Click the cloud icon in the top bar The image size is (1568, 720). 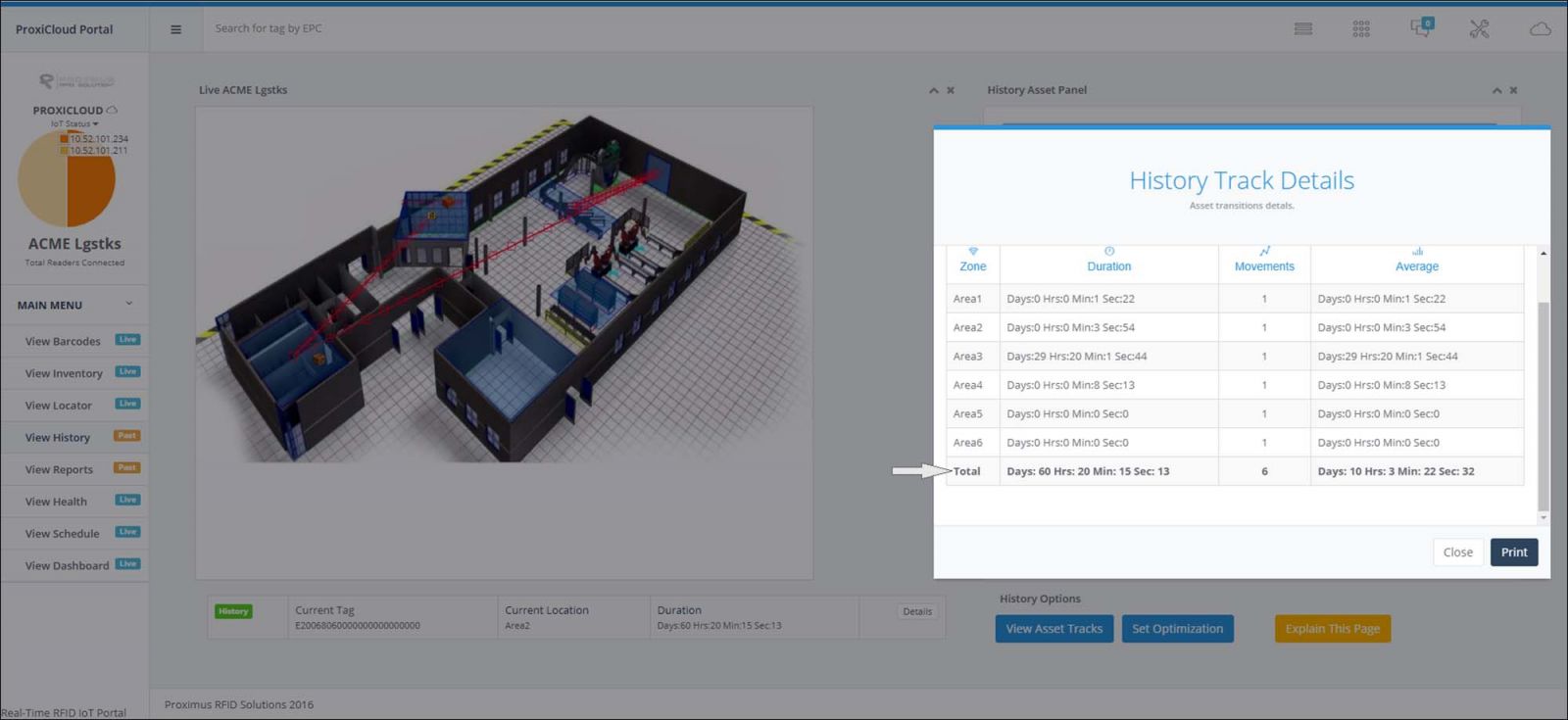pos(1540,29)
